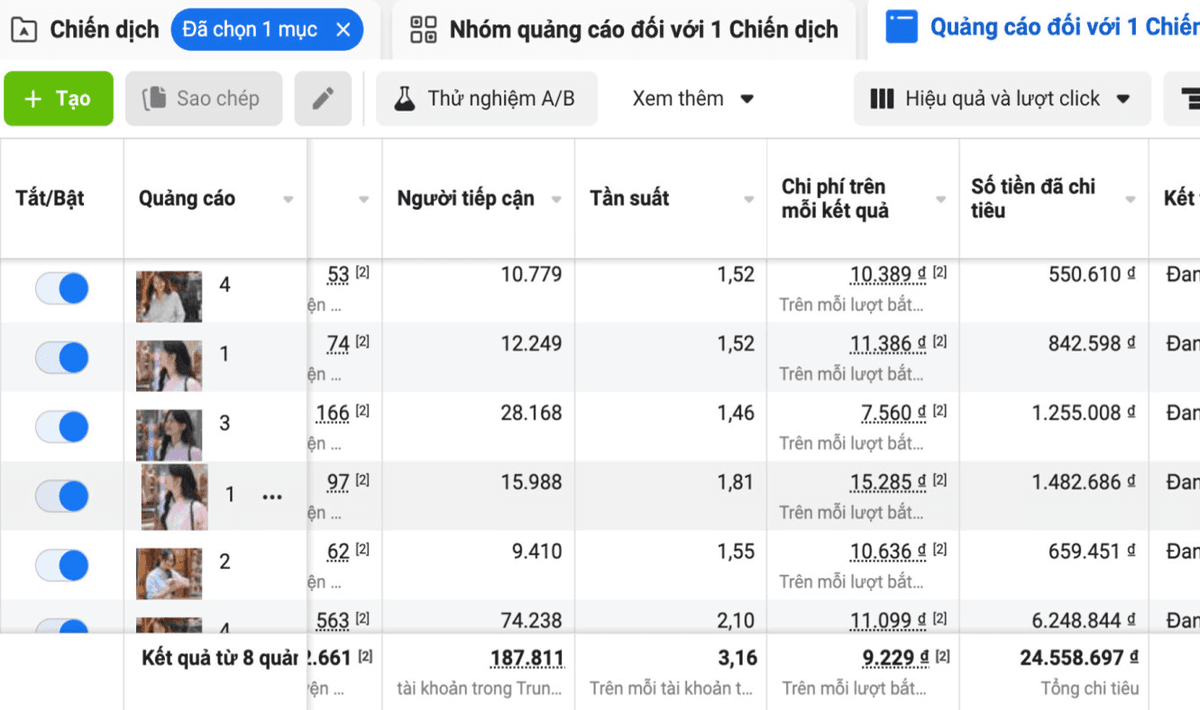
Task: Open the Người tiếp cận column sort menu
Action: (x=557, y=200)
